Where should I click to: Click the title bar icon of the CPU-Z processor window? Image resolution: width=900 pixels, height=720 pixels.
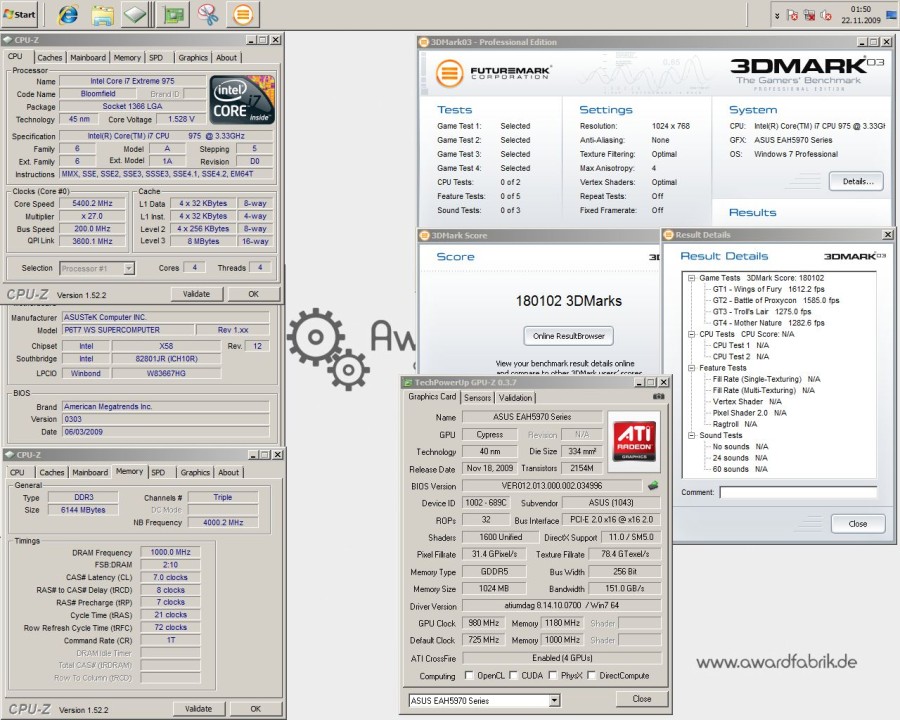[7, 40]
